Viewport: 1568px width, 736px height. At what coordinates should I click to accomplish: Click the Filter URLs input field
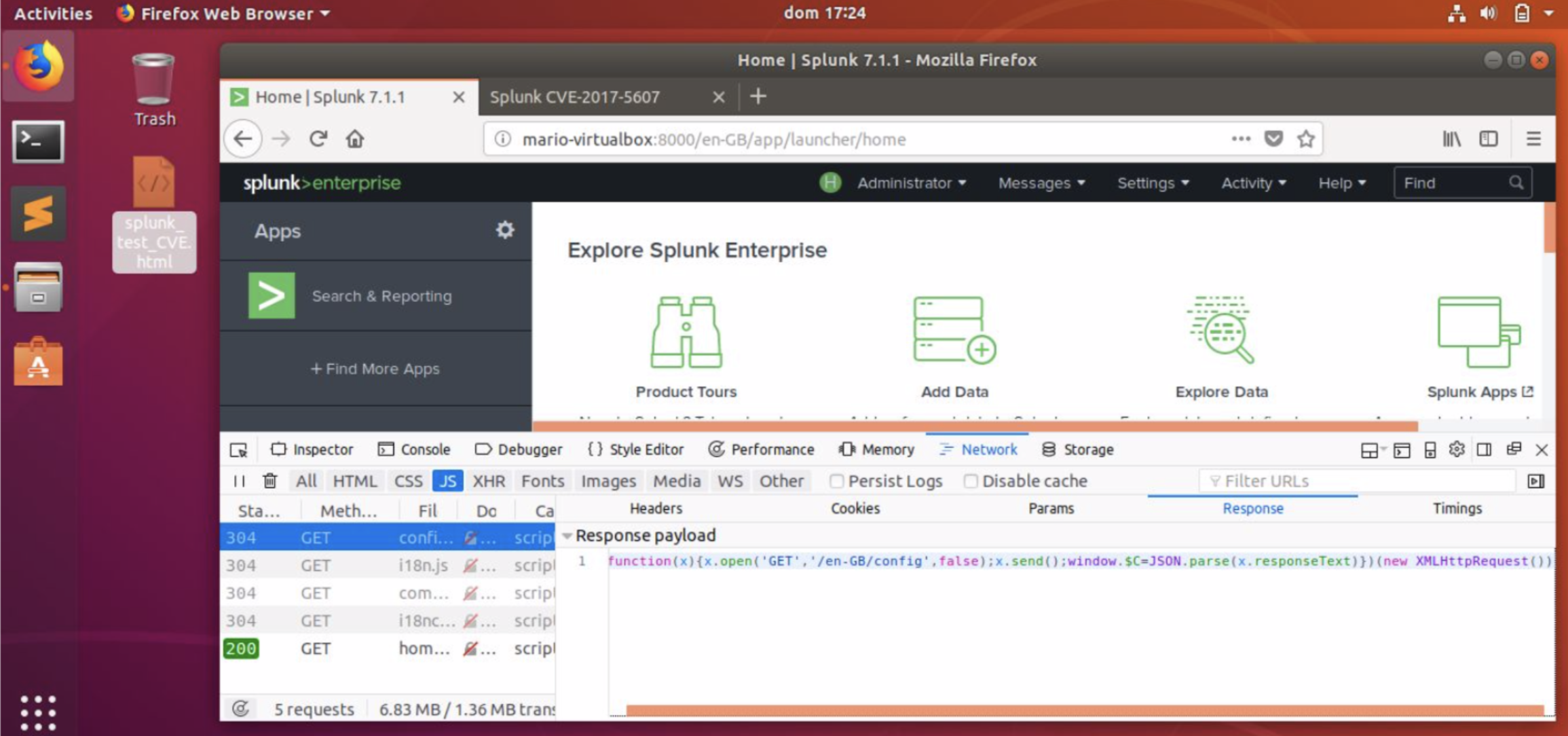click(1358, 481)
